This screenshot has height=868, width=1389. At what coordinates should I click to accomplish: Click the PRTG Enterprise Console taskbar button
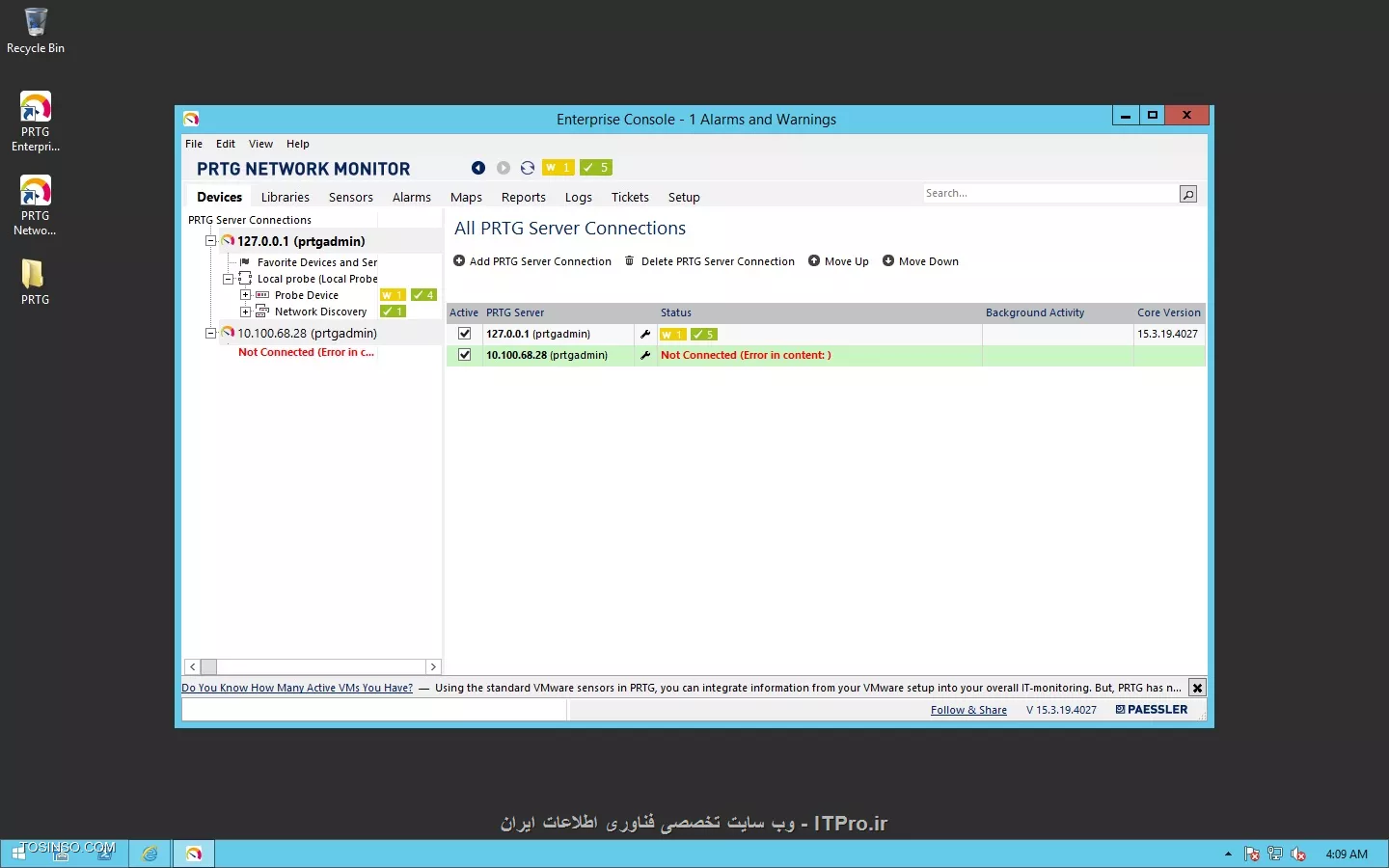[194, 854]
